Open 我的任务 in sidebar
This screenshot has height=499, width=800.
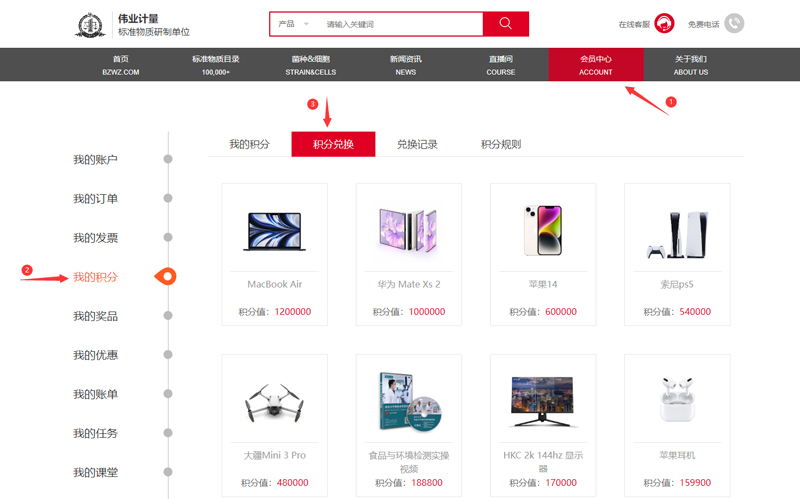pos(95,433)
